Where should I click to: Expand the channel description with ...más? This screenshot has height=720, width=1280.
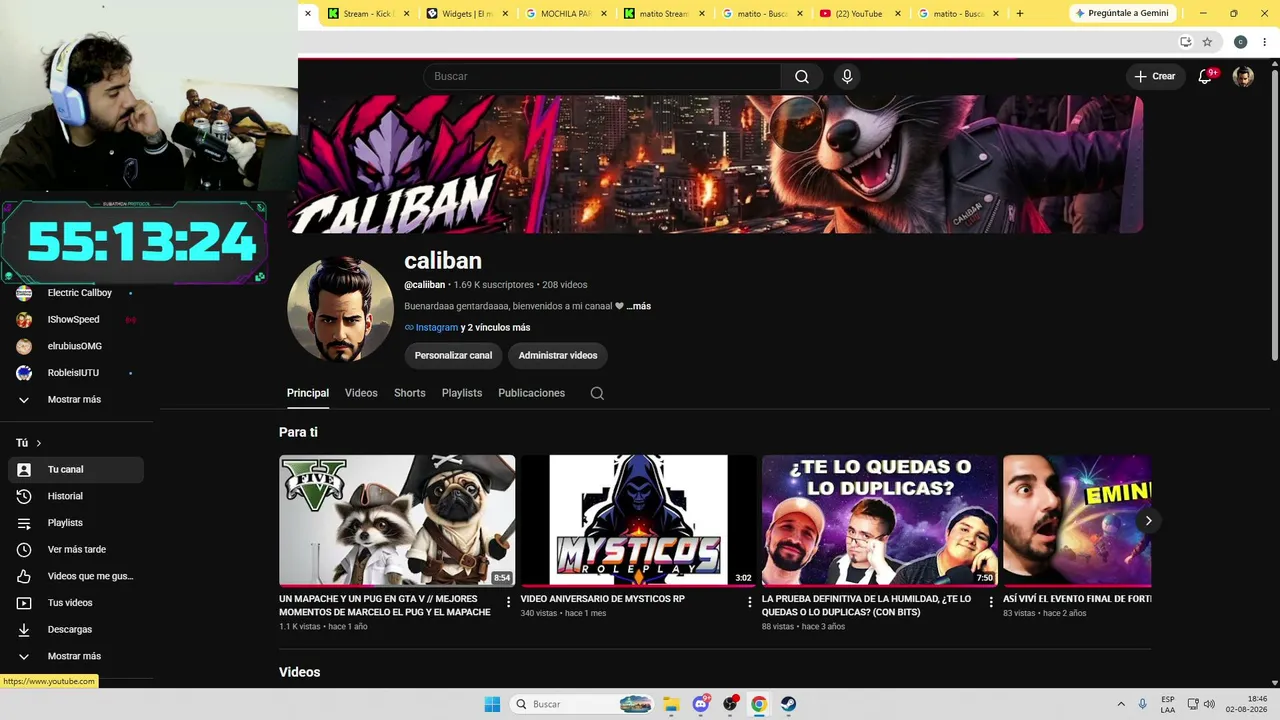click(639, 306)
